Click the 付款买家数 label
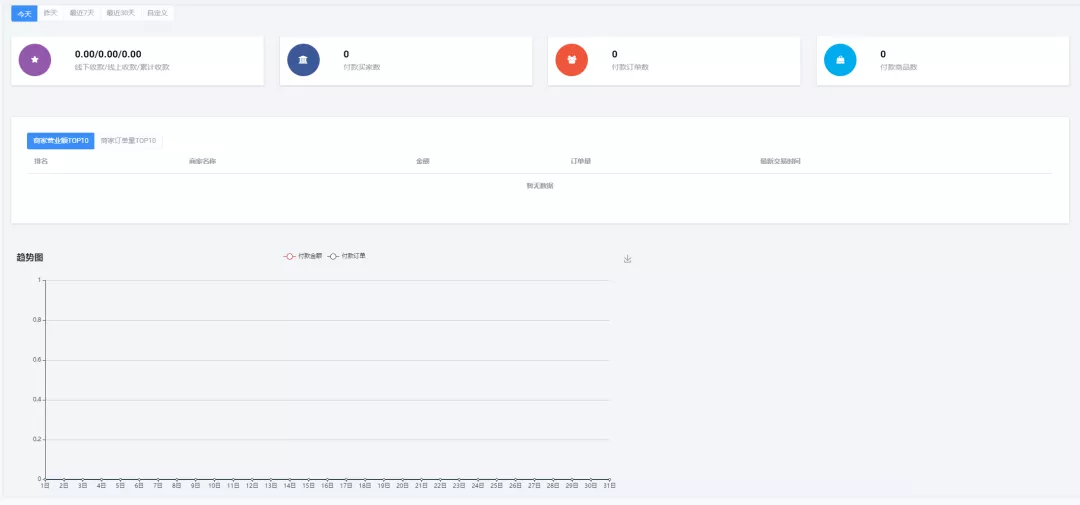Screen dimensions: 1080x505 click(x=362, y=68)
